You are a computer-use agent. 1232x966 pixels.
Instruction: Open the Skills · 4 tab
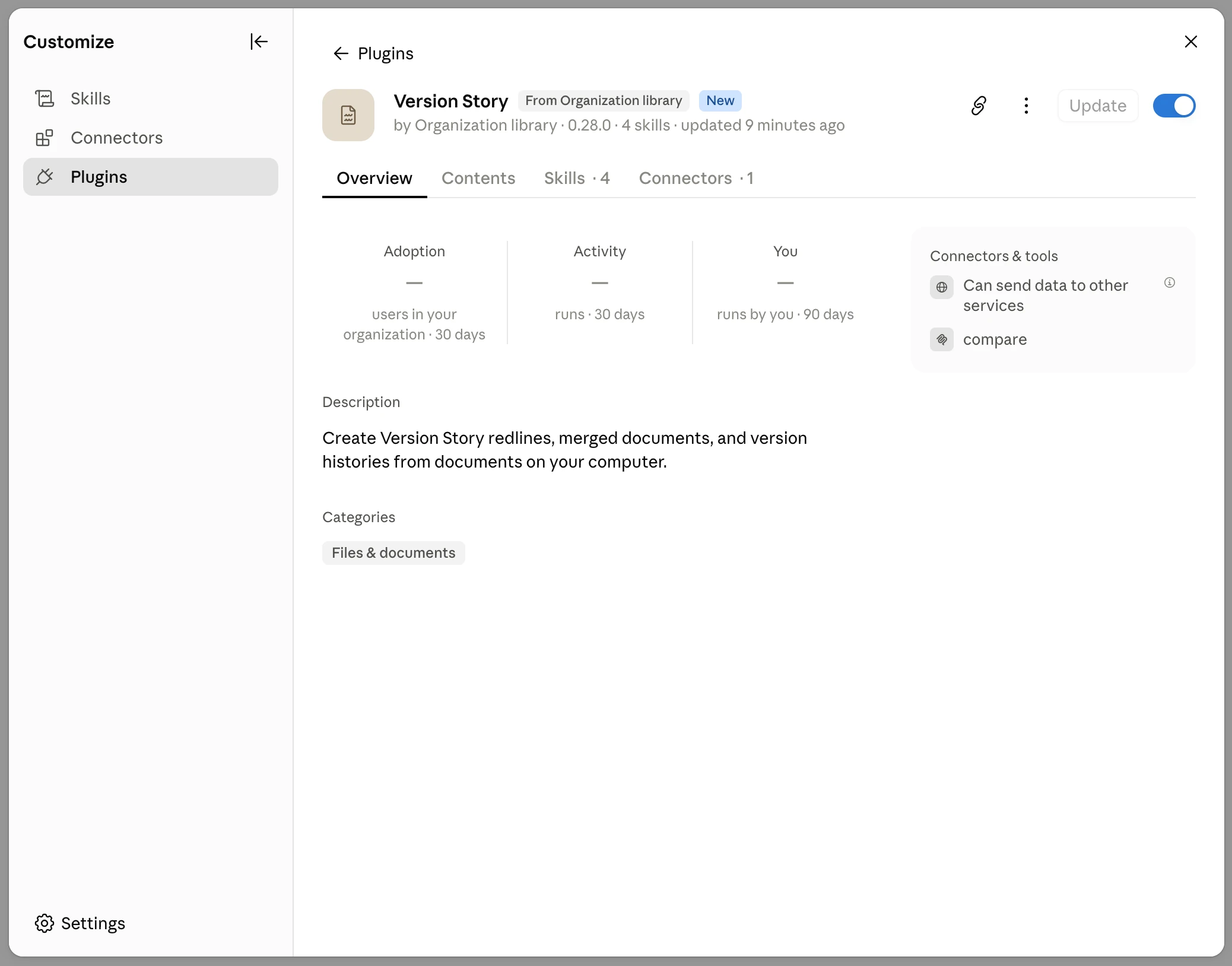click(x=577, y=178)
